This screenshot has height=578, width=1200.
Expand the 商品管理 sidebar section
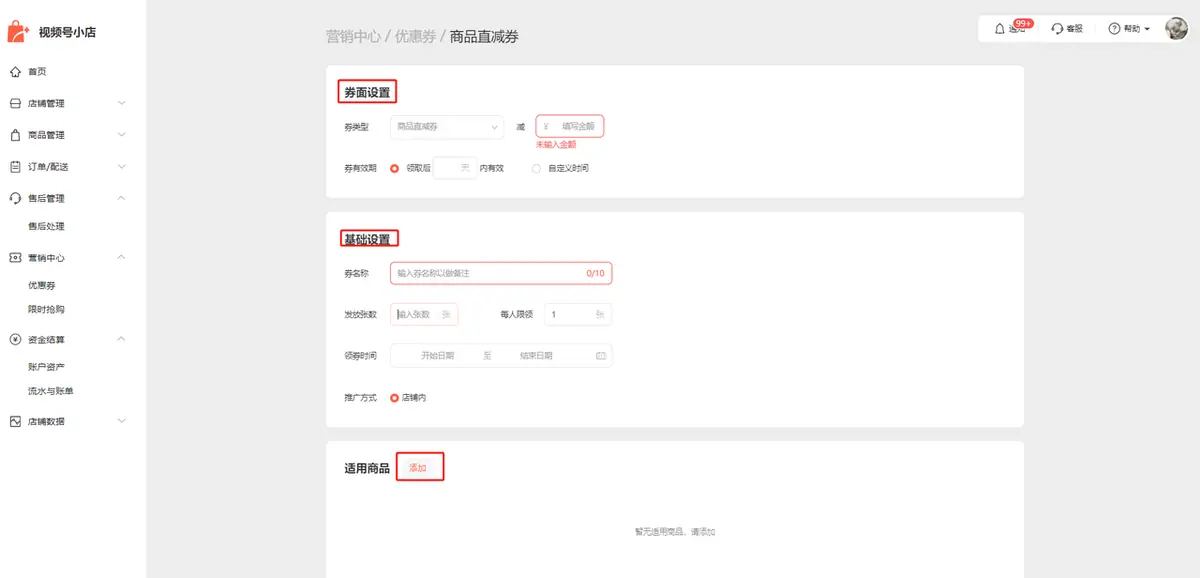tap(122, 135)
